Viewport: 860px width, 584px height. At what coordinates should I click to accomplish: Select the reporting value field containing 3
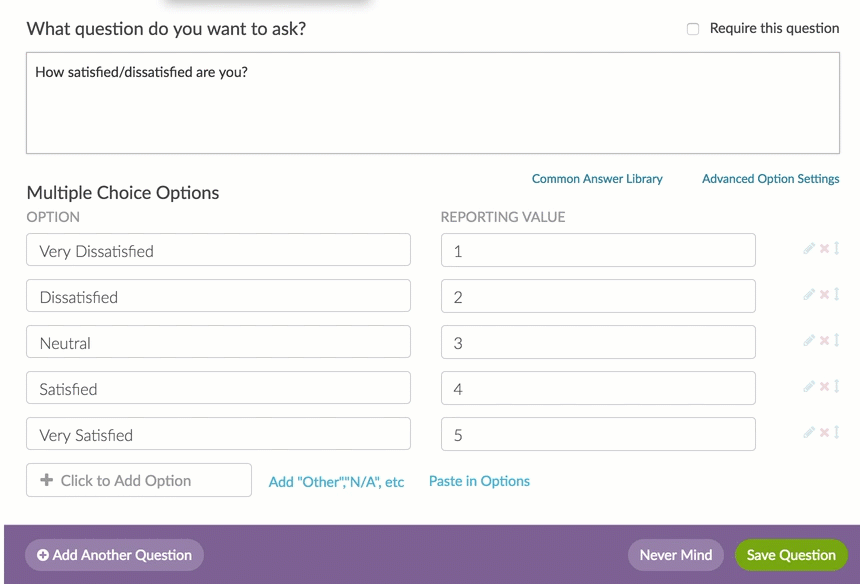[x=598, y=342]
